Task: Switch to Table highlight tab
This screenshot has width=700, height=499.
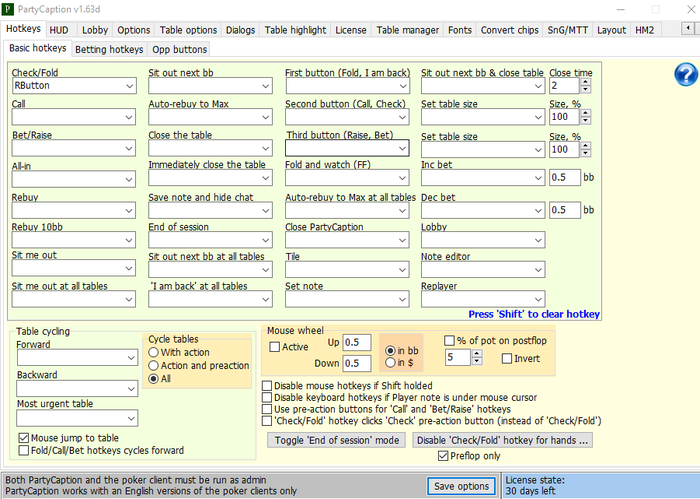Action: coord(296,30)
